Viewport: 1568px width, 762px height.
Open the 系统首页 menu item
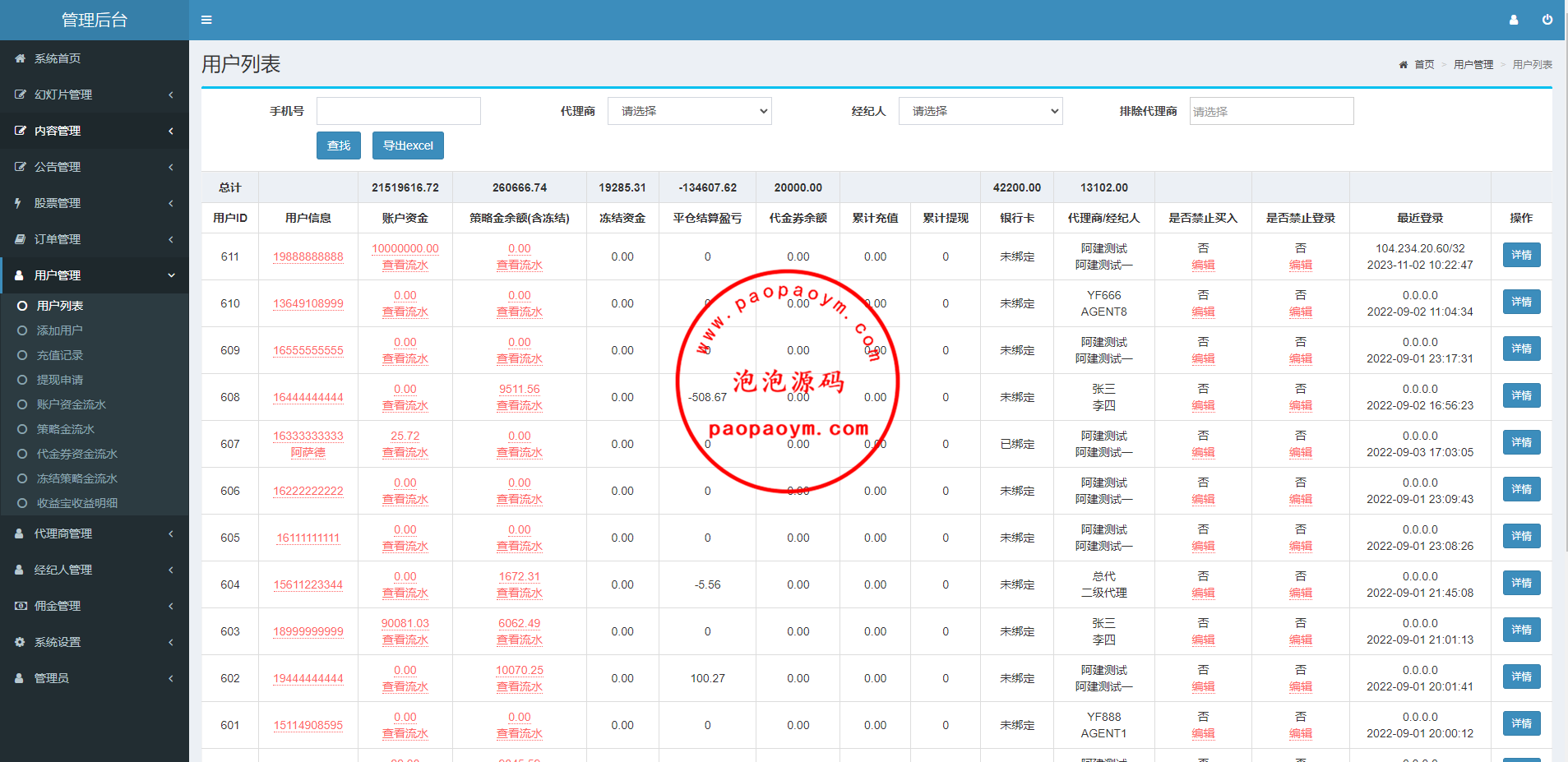[95, 58]
